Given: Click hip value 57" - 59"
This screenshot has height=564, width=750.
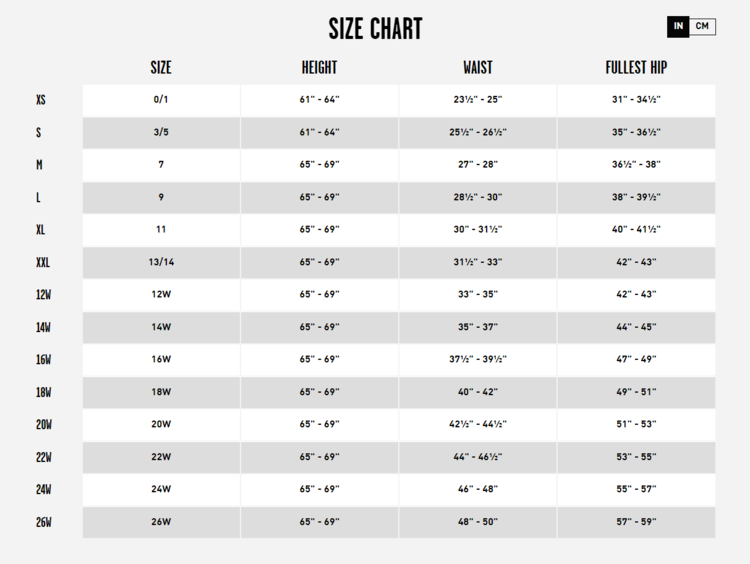Looking at the screenshot, I should point(636,522).
